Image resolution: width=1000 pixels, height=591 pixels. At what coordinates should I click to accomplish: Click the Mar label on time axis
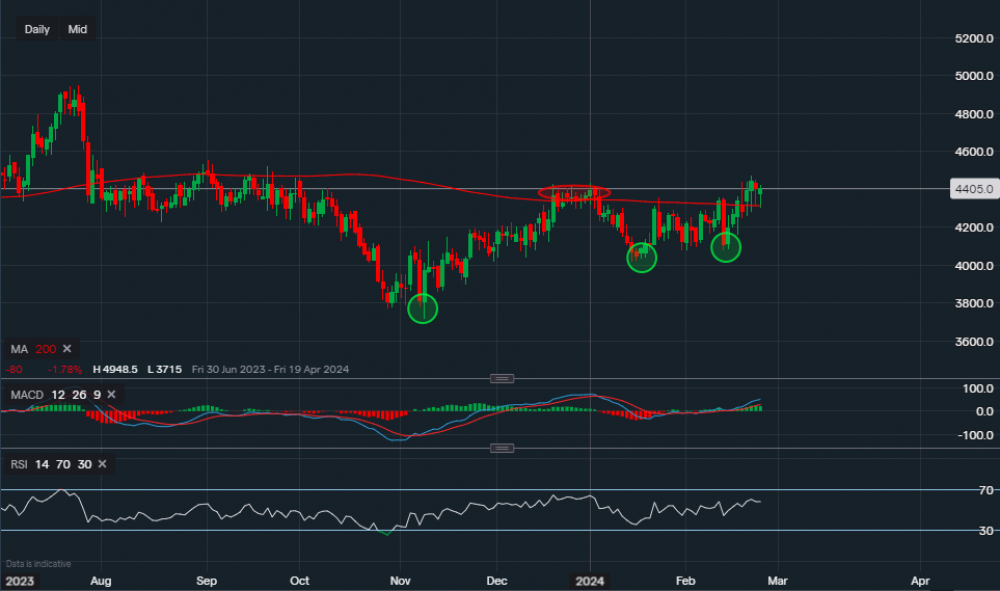coord(778,580)
